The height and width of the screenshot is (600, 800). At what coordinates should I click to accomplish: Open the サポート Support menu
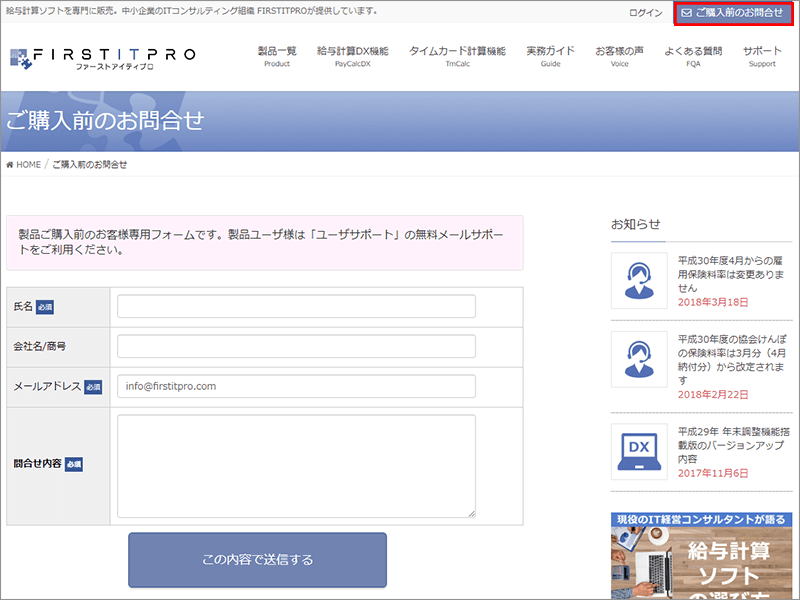pyautogui.click(x=762, y=56)
